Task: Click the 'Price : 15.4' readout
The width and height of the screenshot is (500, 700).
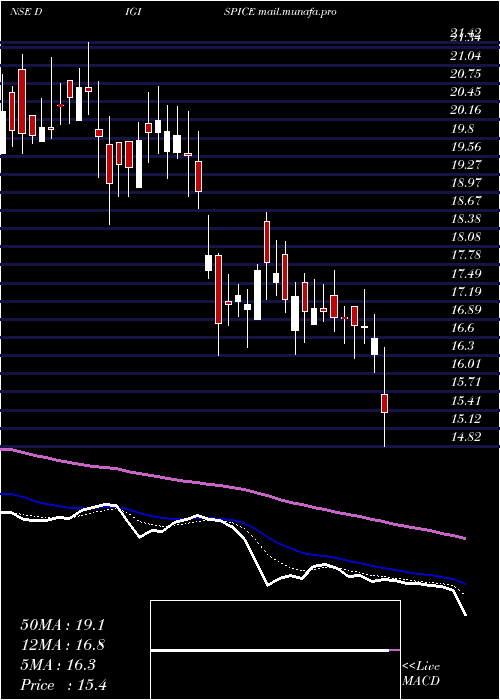Action: tap(62, 685)
